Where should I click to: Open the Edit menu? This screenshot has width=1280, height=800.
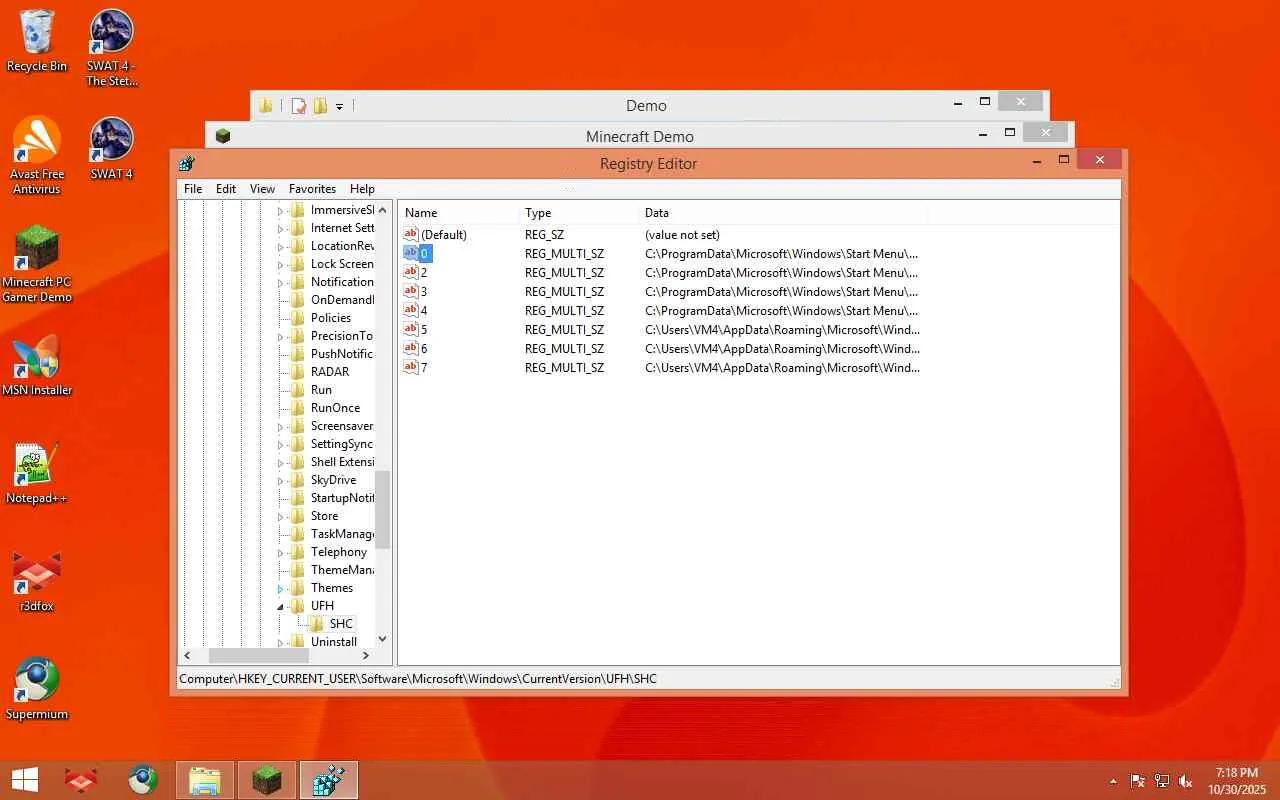point(226,189)
